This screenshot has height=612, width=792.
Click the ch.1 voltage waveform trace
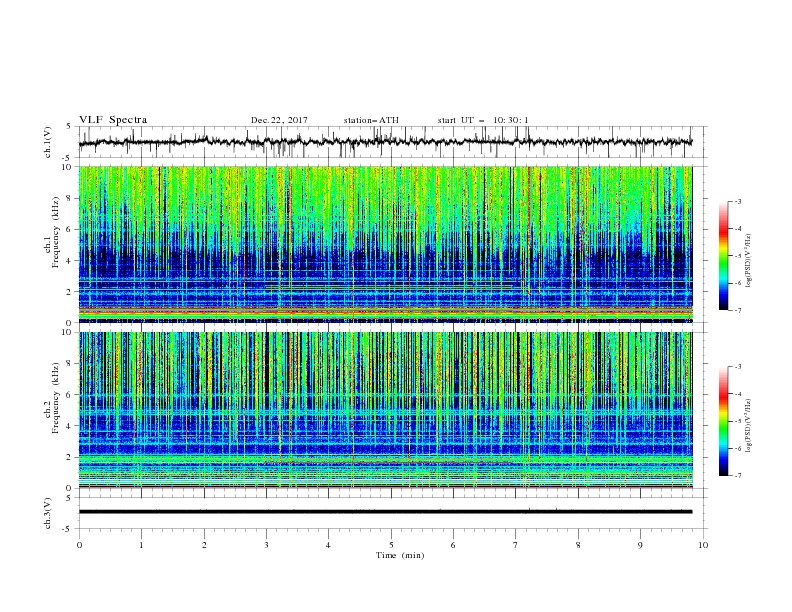point(385,142)
